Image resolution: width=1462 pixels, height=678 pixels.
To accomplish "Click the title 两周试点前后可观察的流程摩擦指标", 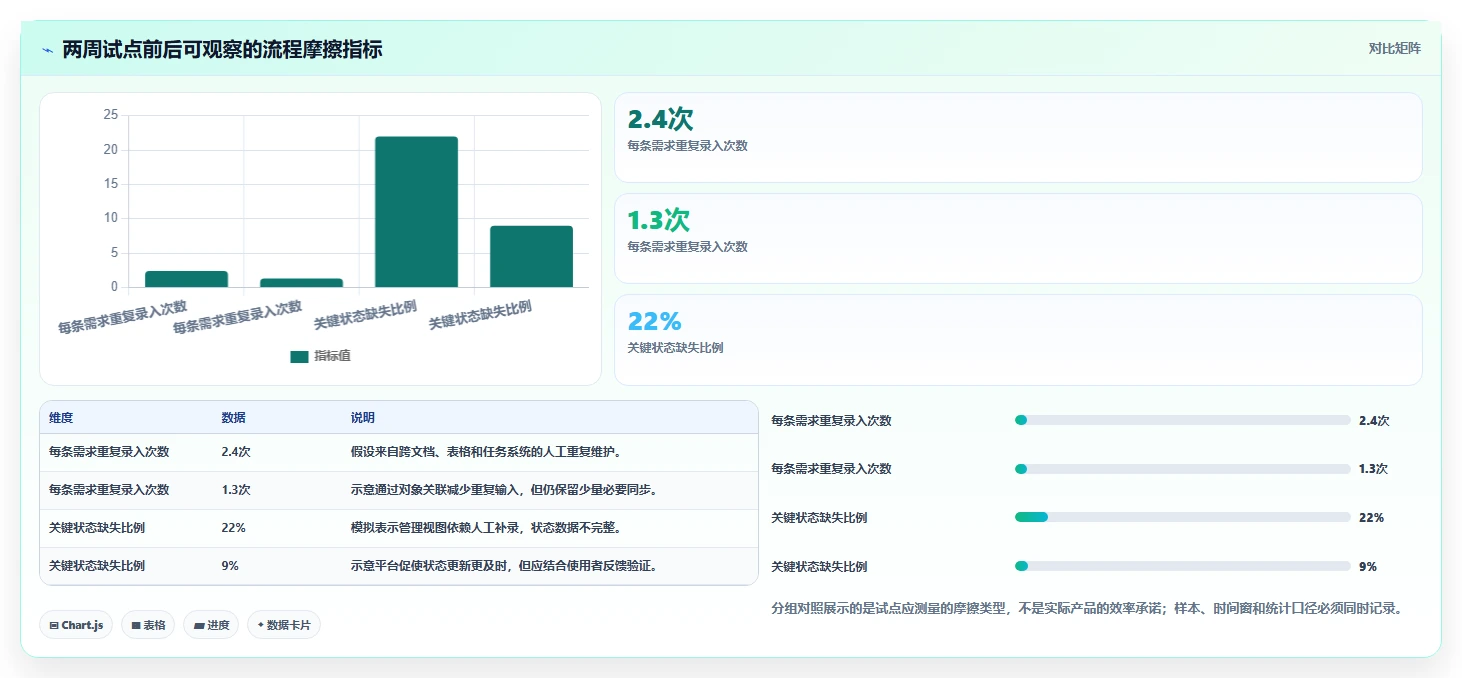I will click(222, 50).
